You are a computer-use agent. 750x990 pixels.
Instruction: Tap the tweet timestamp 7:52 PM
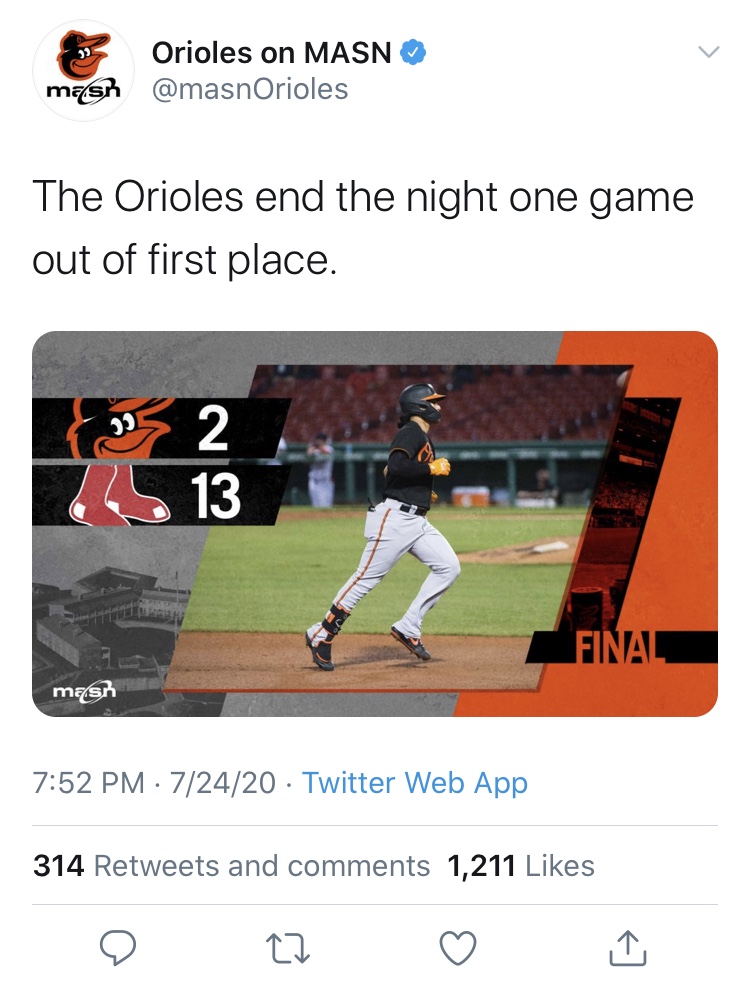pos(88,783)
